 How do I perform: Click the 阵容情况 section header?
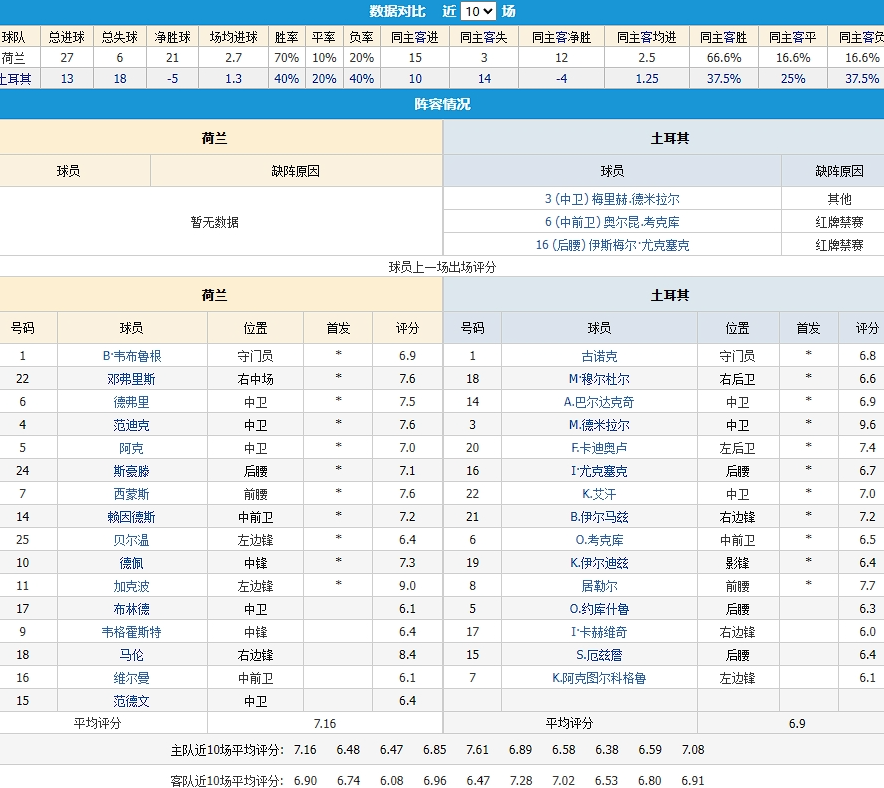coord(442,104)
